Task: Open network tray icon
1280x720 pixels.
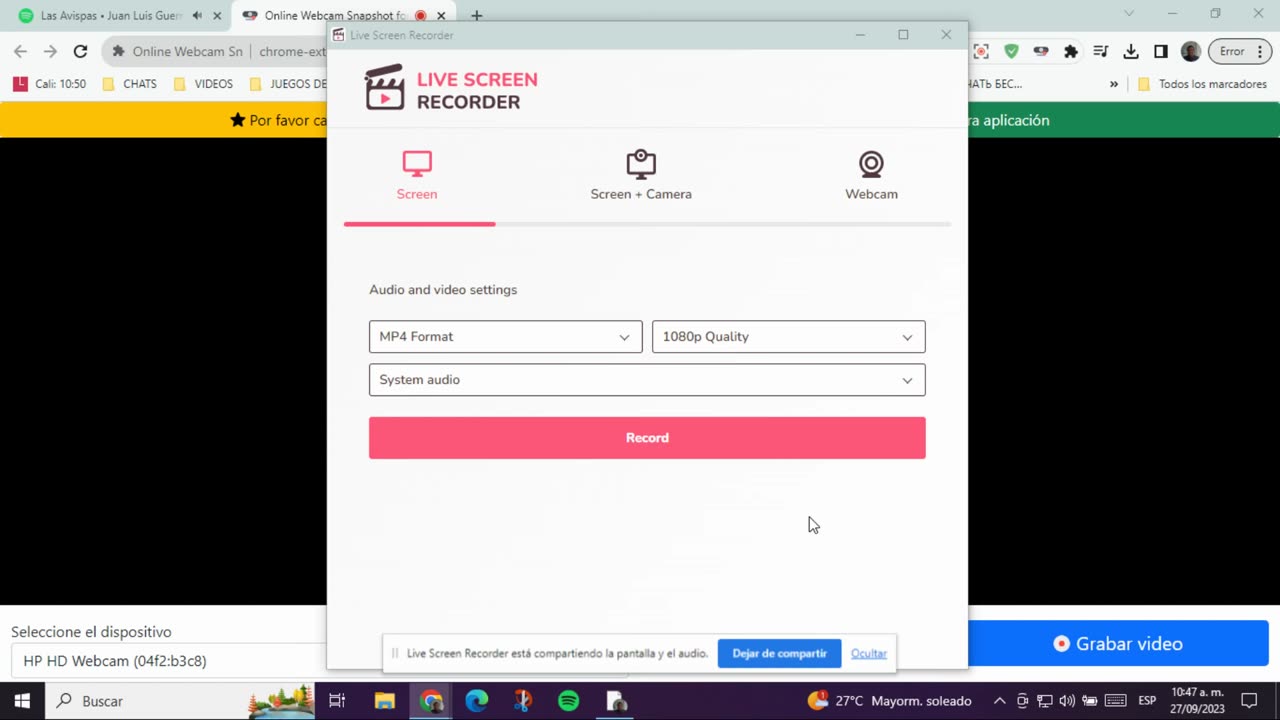Action: point(1045,701)
